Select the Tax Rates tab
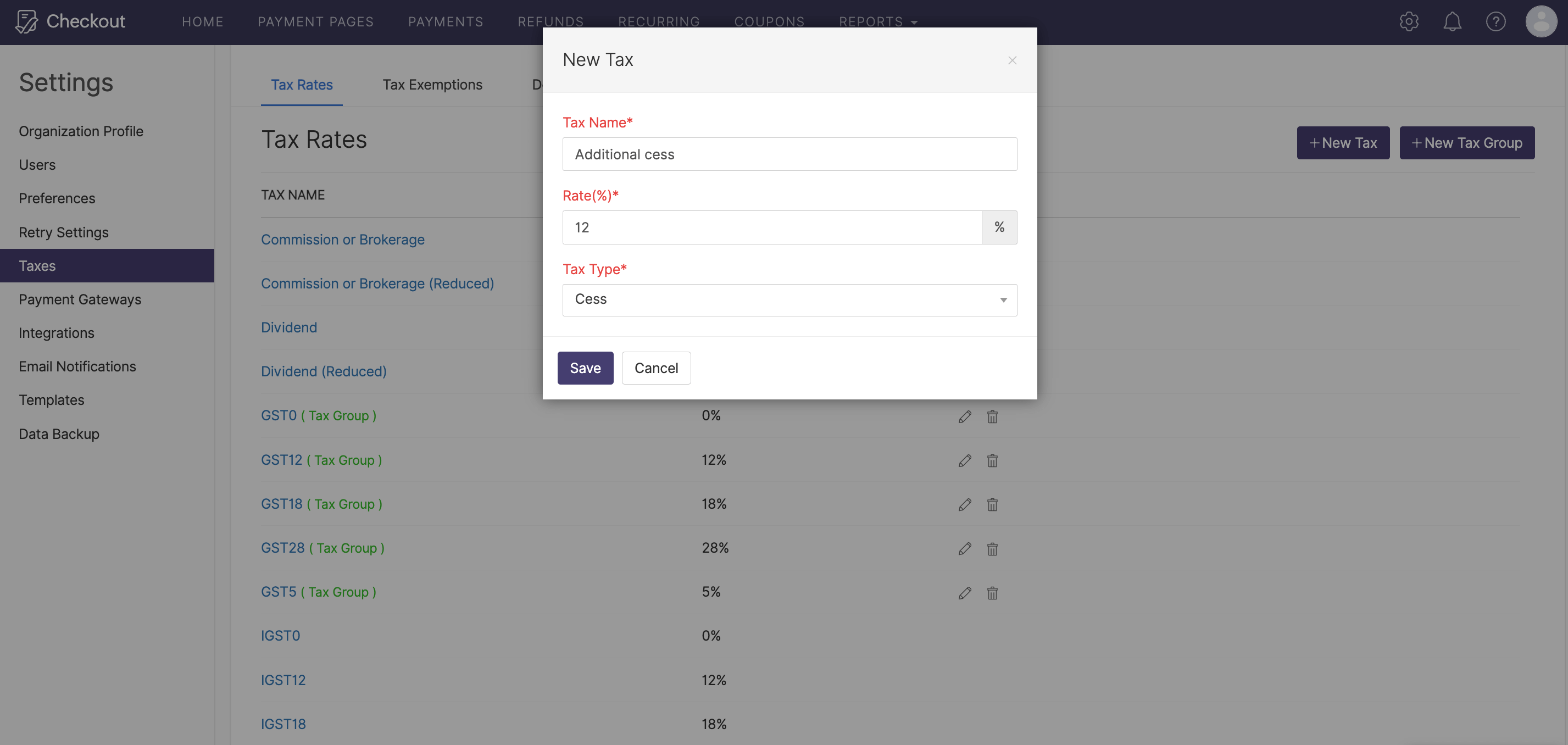Viewport: 1568px width, 745px height. 302,84
